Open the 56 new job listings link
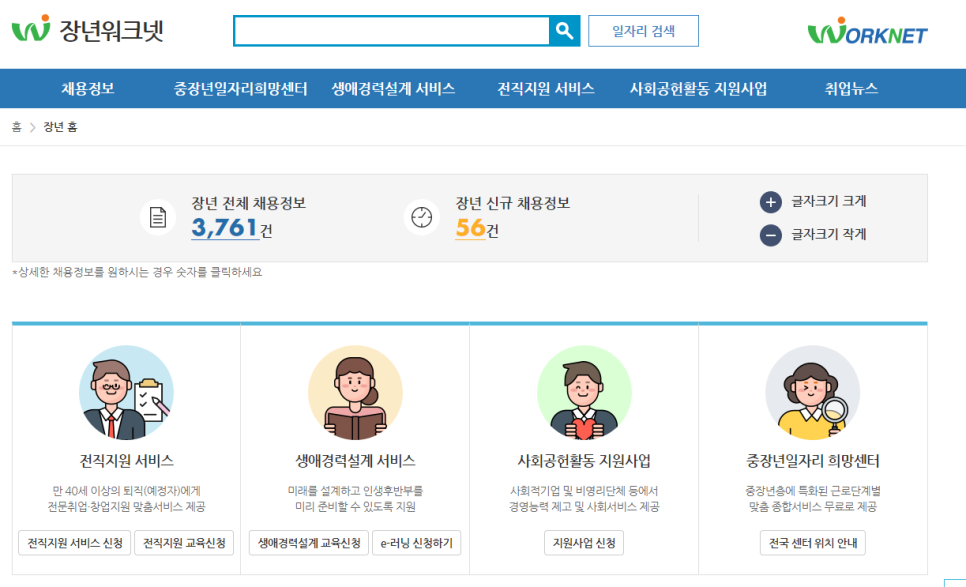Screen dimensions: 966x587 (x=470, y=228)
